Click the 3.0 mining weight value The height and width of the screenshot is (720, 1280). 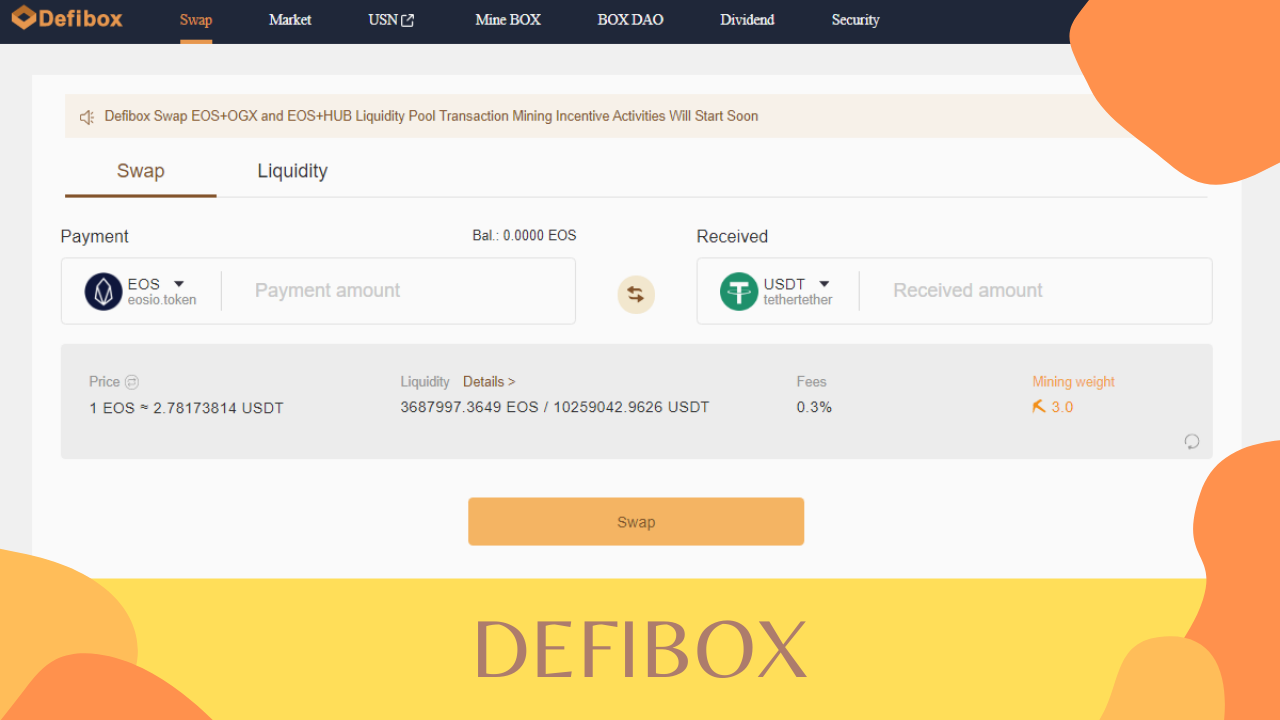point(1062,407)
